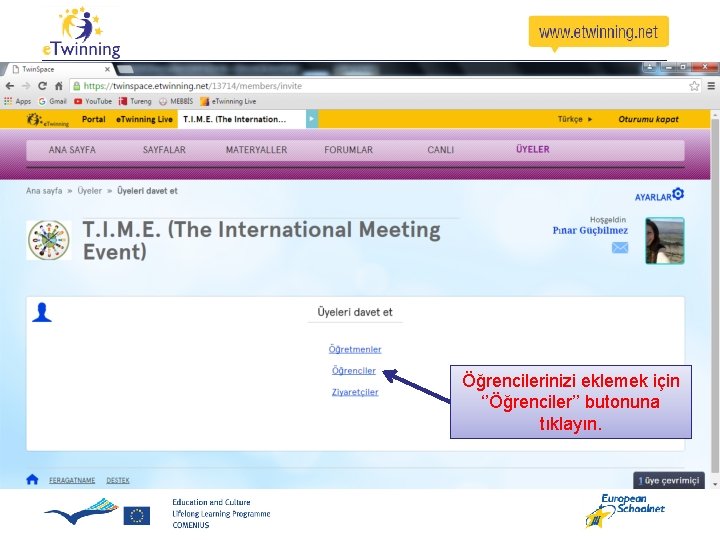The height and width of the screenshot is (540, 720).
Task: Click the blue home icon in footer
Action: (x=32, y=479)
